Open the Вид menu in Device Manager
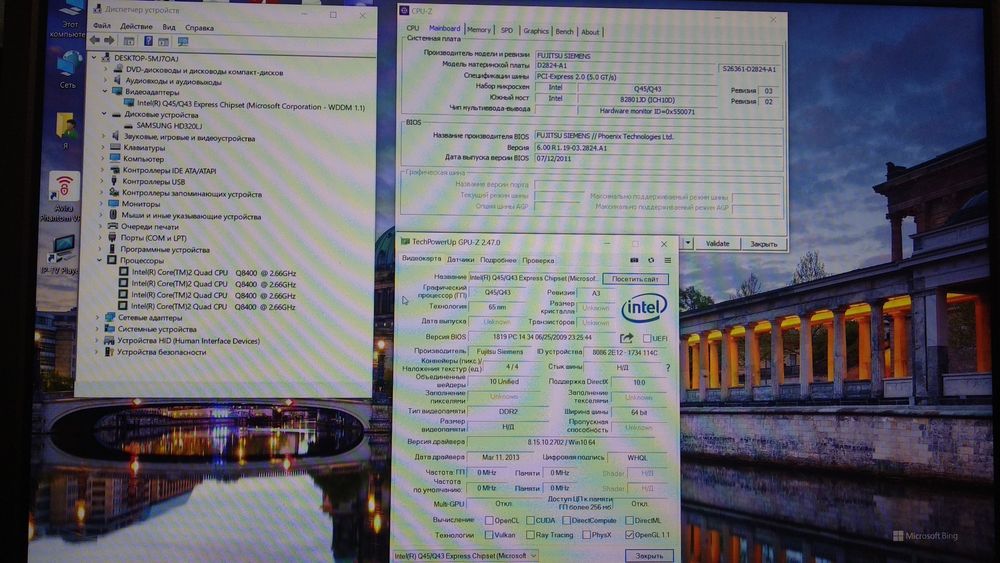 [x=169, y=27]
